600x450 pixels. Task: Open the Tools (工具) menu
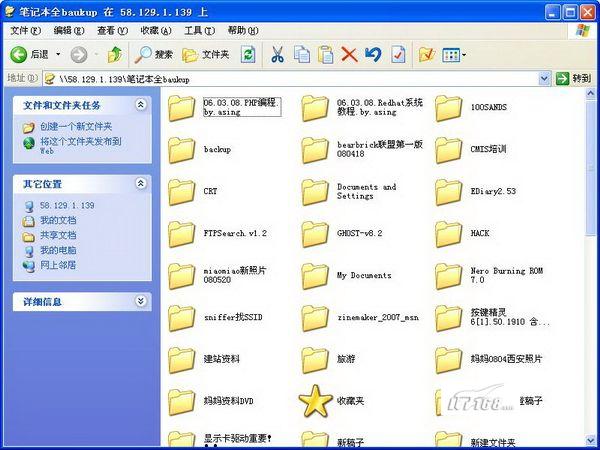pyautogui.click(x=198, y=31)
